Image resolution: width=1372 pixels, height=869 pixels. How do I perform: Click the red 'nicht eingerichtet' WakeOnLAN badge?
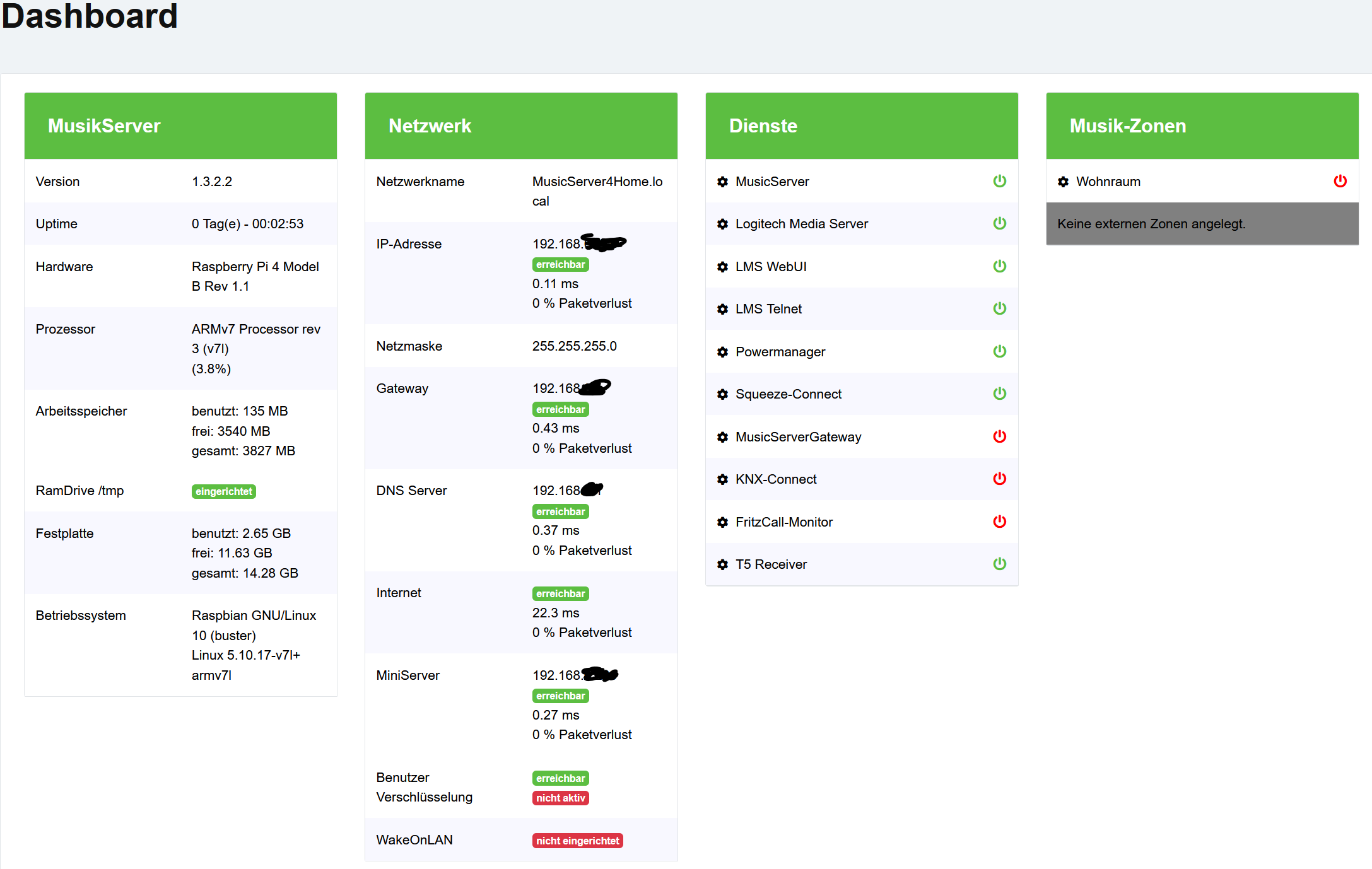pyautogui.click(x=577, y=841)
